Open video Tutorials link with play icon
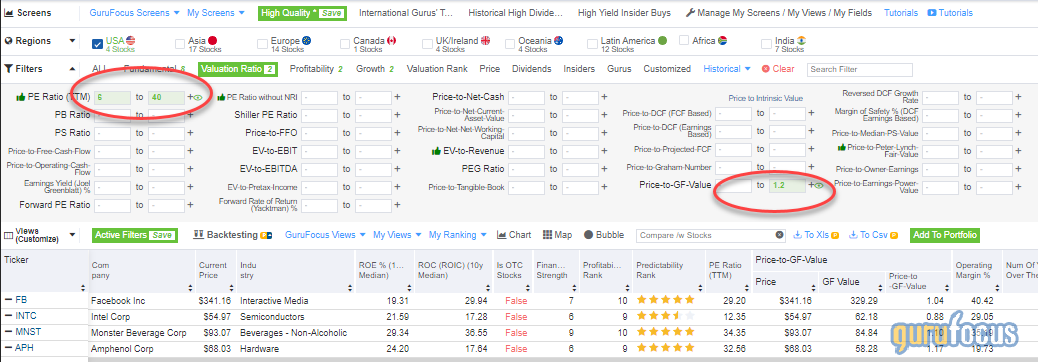Screen dimensions: 1038x362 [951, 13]
